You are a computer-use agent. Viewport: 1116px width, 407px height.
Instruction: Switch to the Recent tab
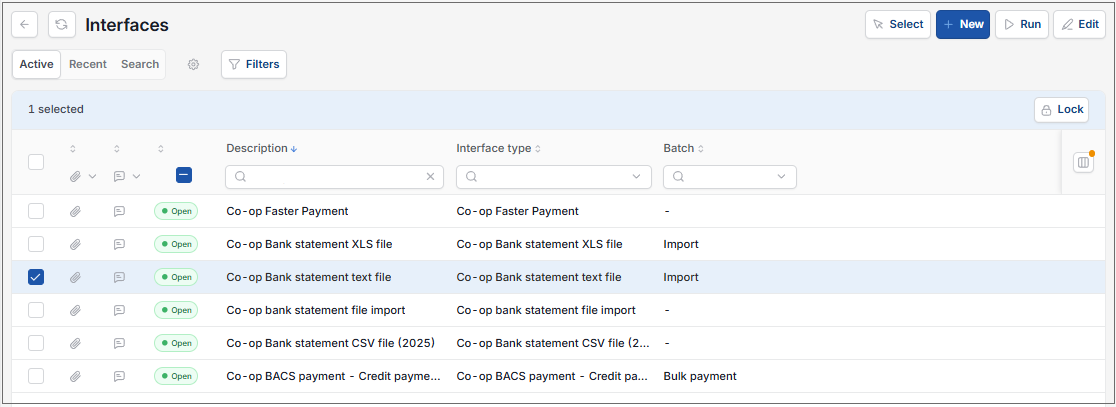(x=88, y=64)
